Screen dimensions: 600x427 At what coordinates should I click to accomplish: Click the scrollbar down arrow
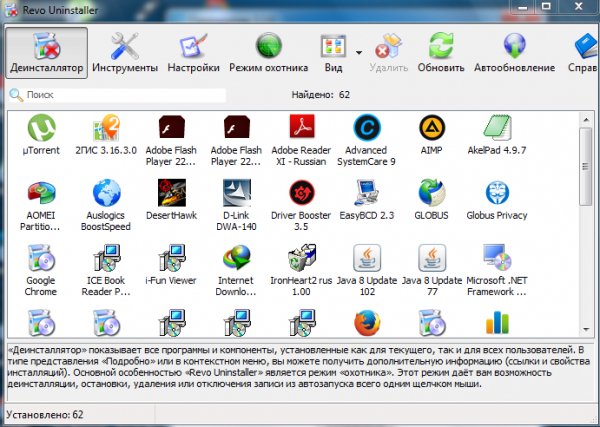tap(586, 329)
